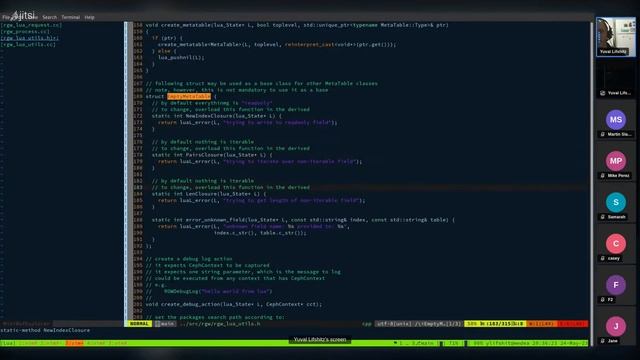The image size is (640, 360).
Task: Open the Search menu in terminal
Action: [x=50, y=17]
